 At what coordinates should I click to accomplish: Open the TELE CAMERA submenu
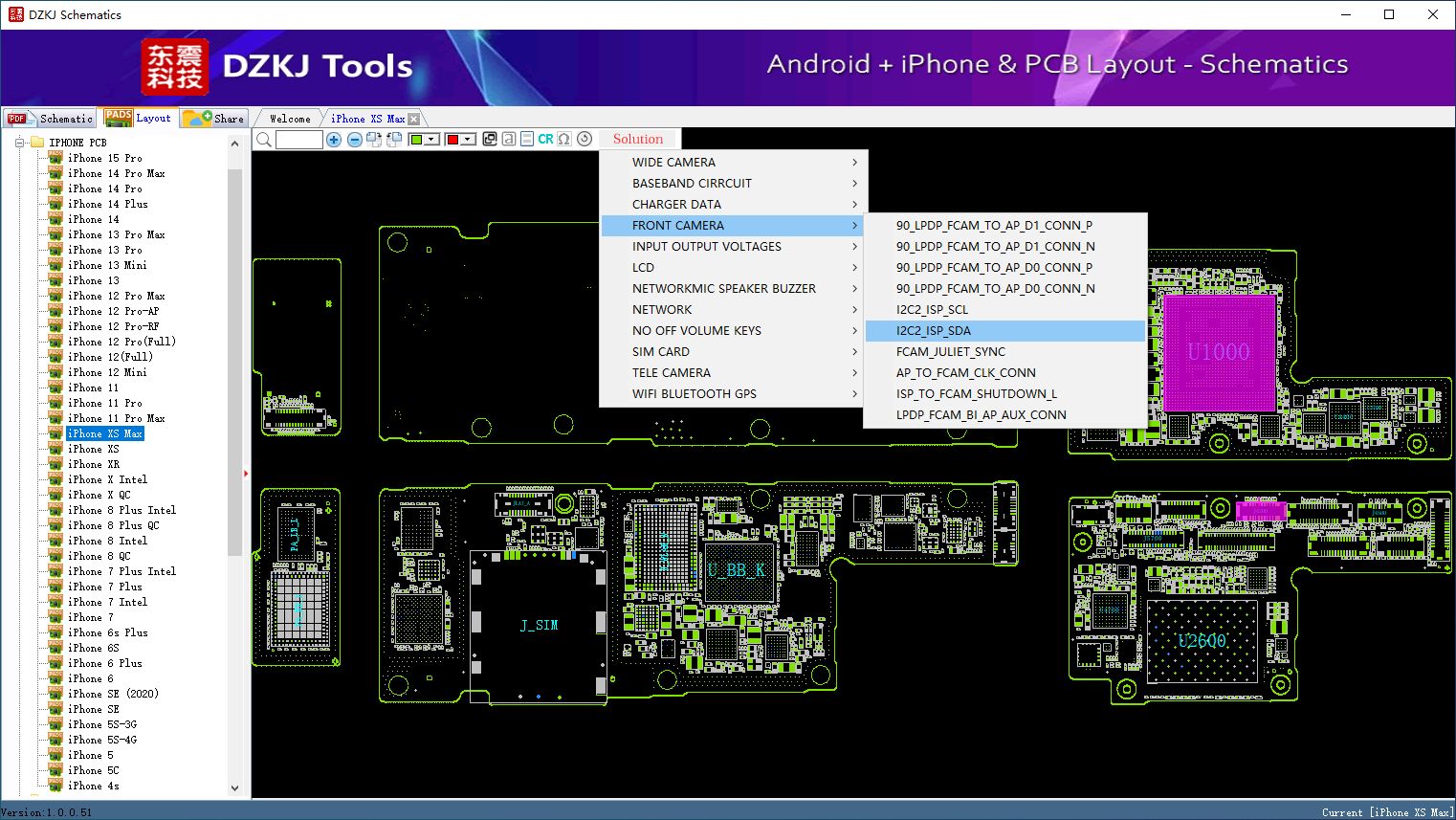point(734,373)
